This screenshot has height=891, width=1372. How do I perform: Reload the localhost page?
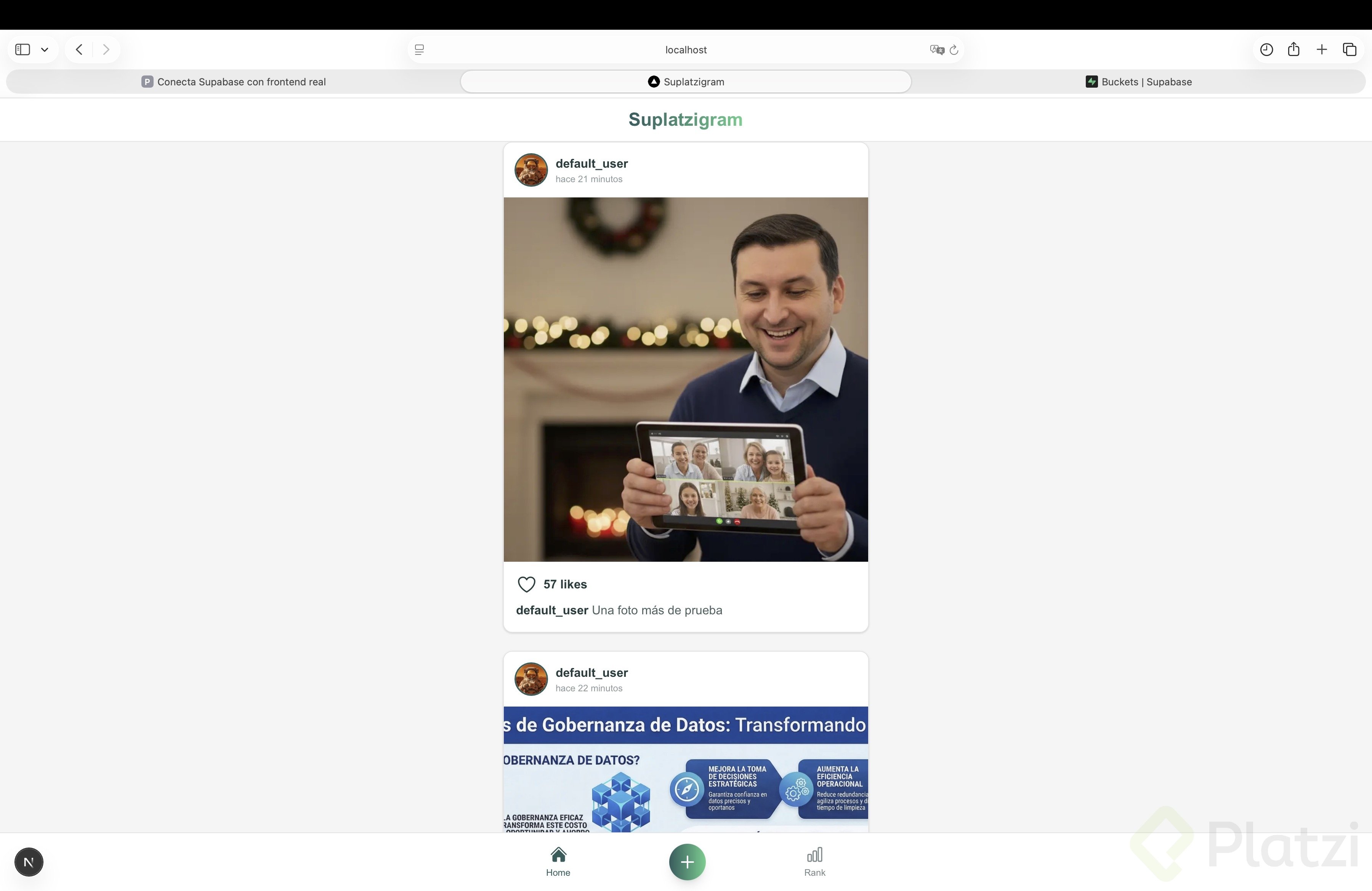pos(954,50)
